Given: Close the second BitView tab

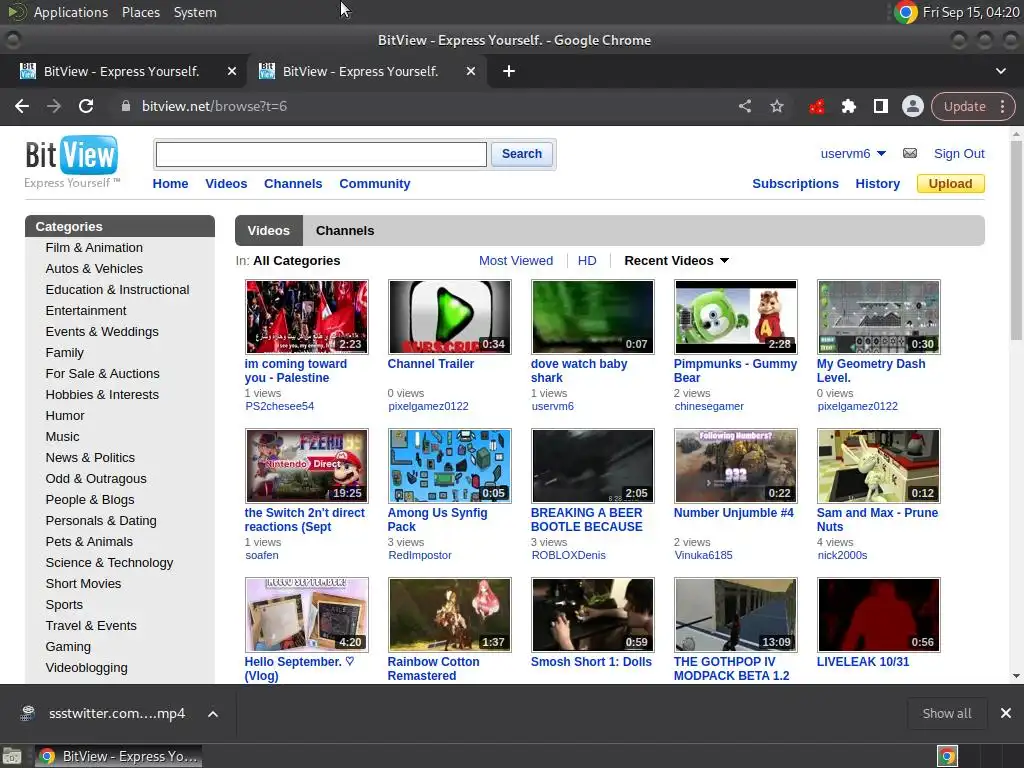Looking at the screenshot, I should click(471, 71).
